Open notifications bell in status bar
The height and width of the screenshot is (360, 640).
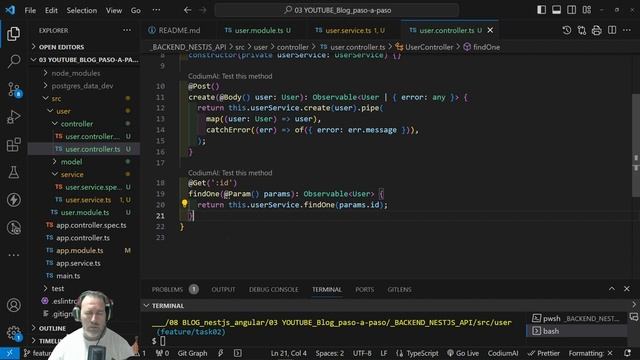(x=627, y=353)
